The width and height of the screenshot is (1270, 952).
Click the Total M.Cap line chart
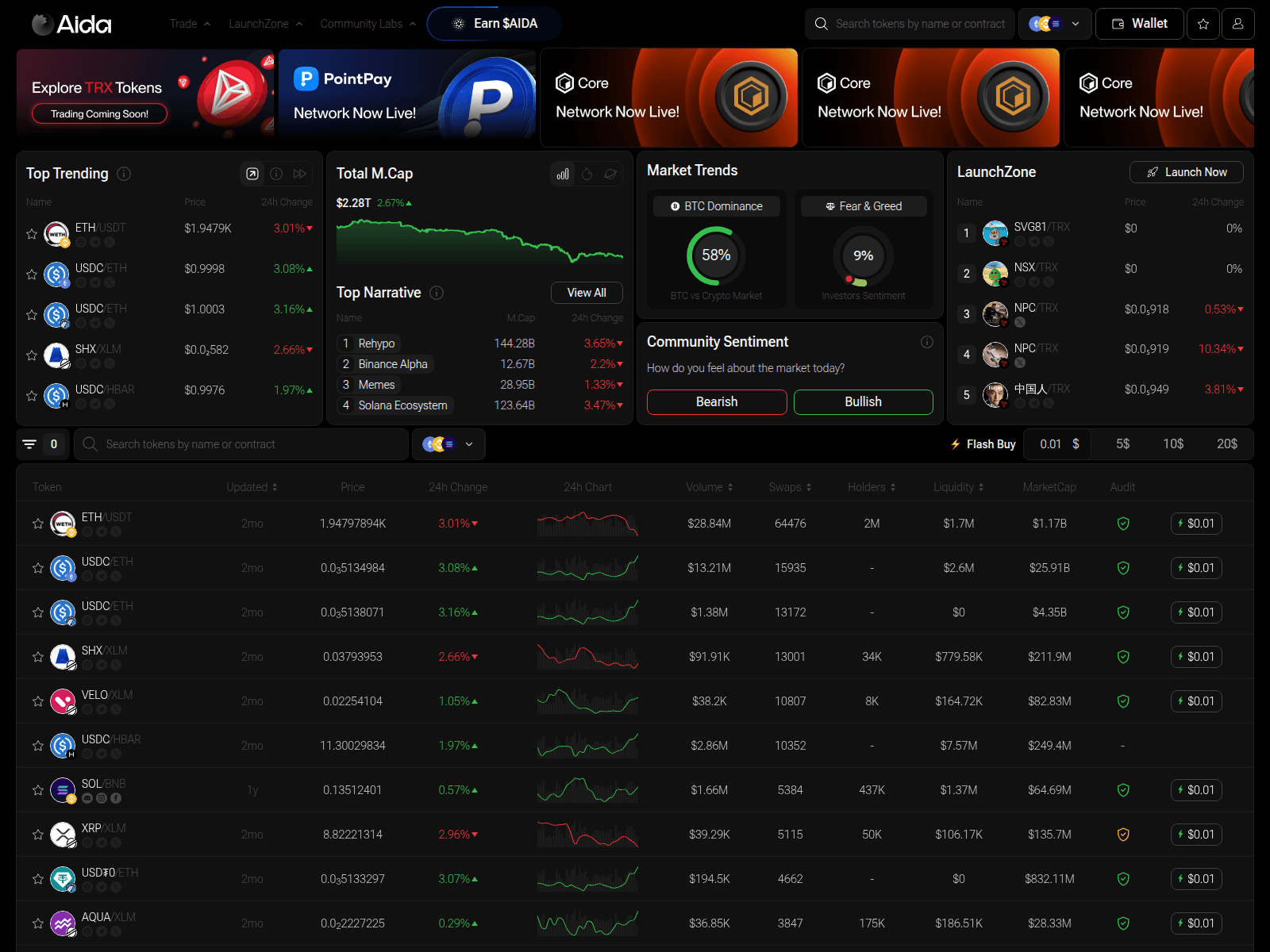point(479,240)
